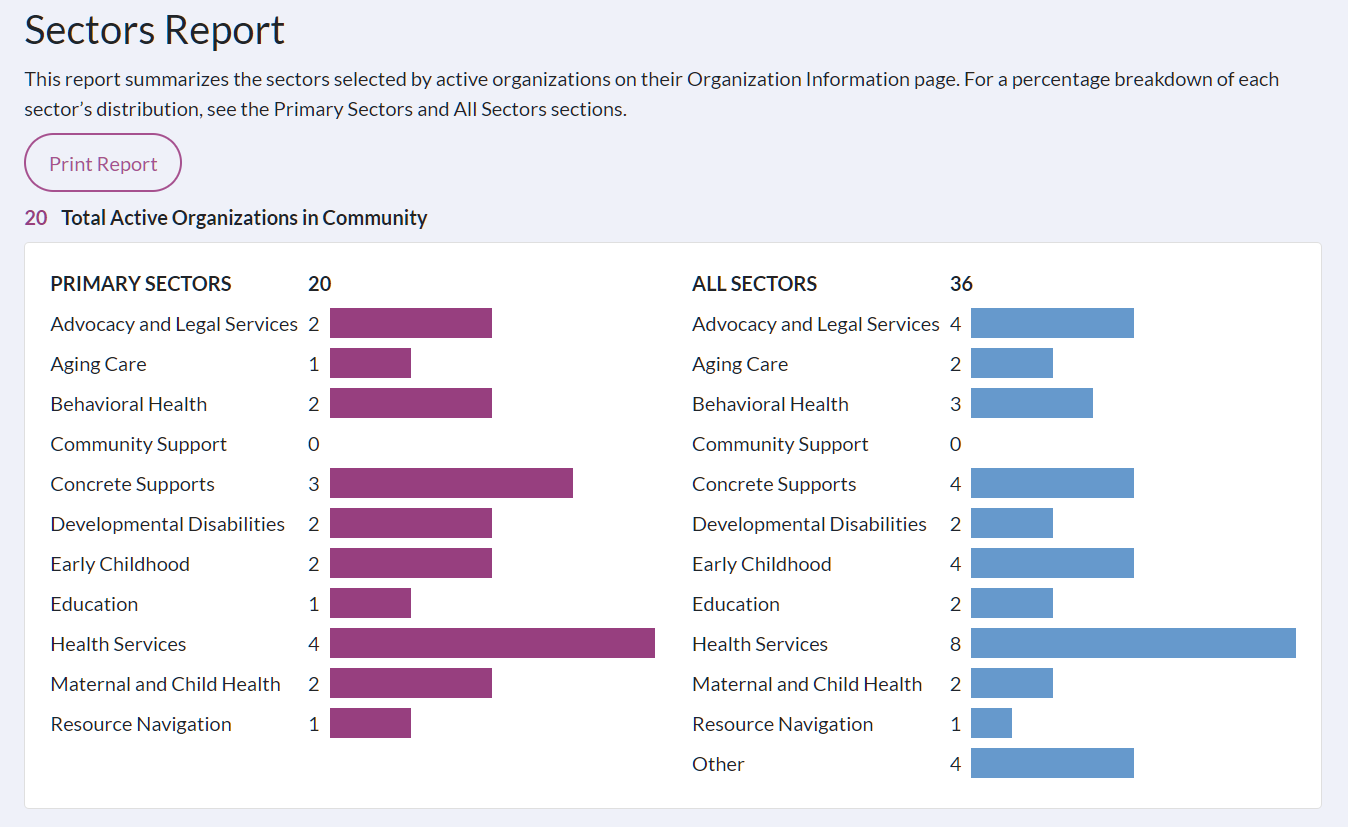
Task: Click the Resource Navigation purple bar
Action: pyautogui.click(x=370, y=723)
